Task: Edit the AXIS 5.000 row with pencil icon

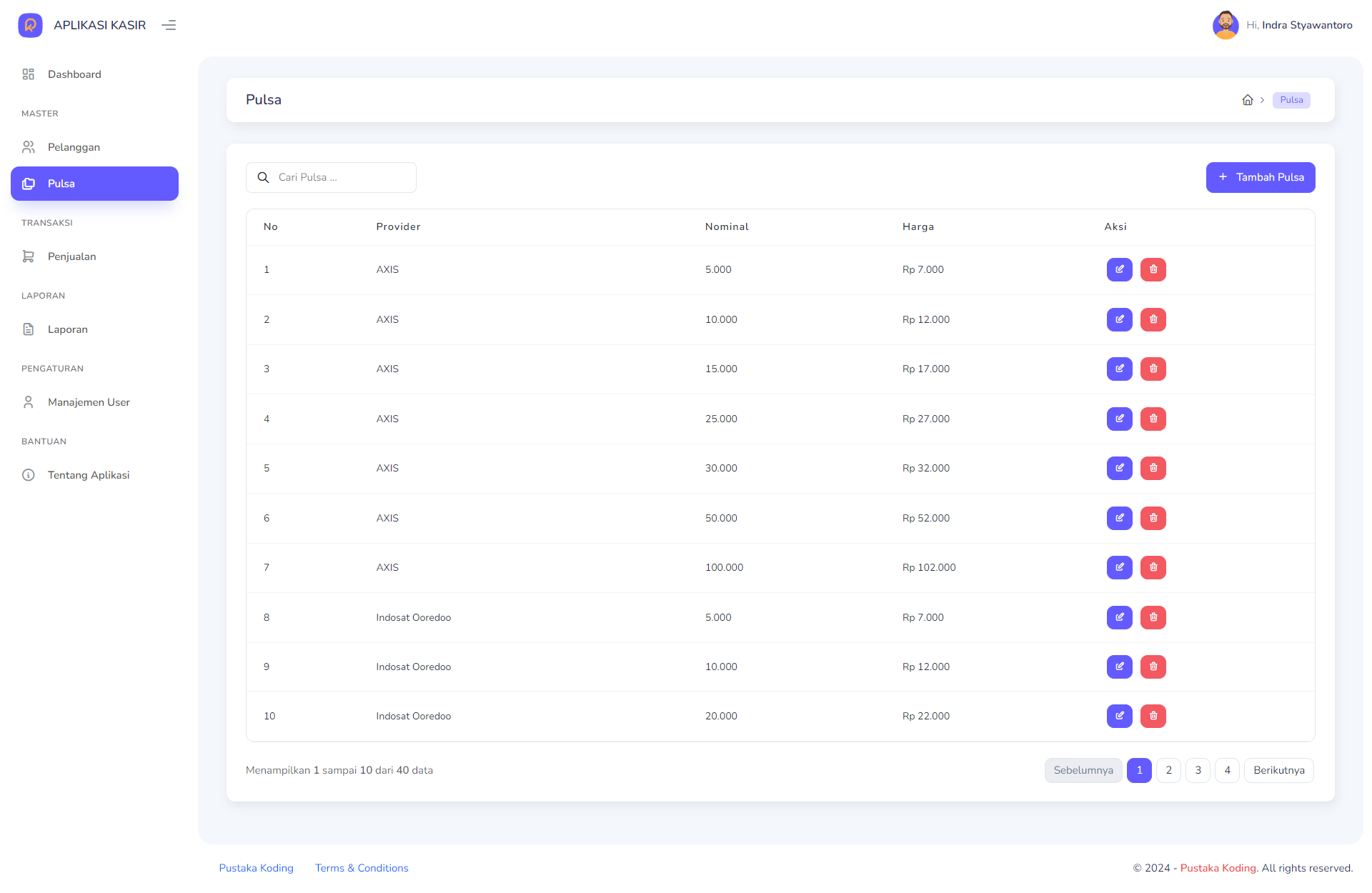Action: coord(1119,269)
